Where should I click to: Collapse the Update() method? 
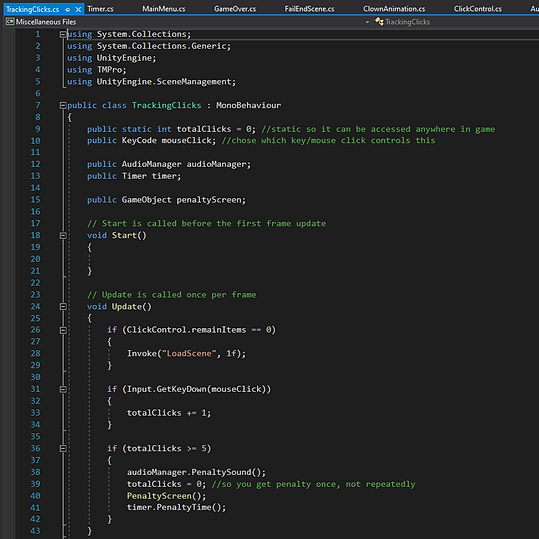63,307
